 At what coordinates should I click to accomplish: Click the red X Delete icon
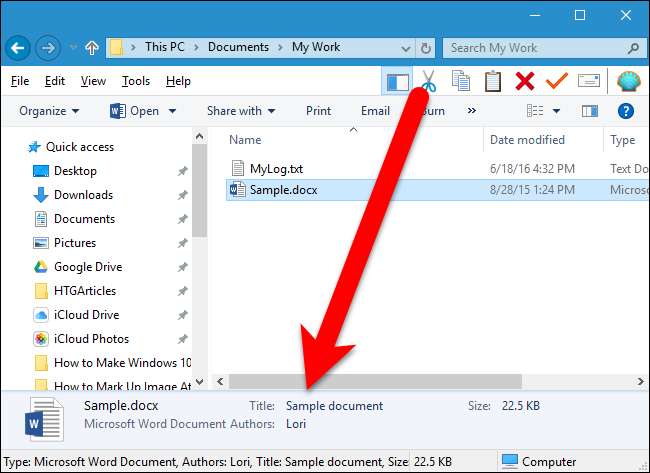pyautogui.click(x=525, y=81)
